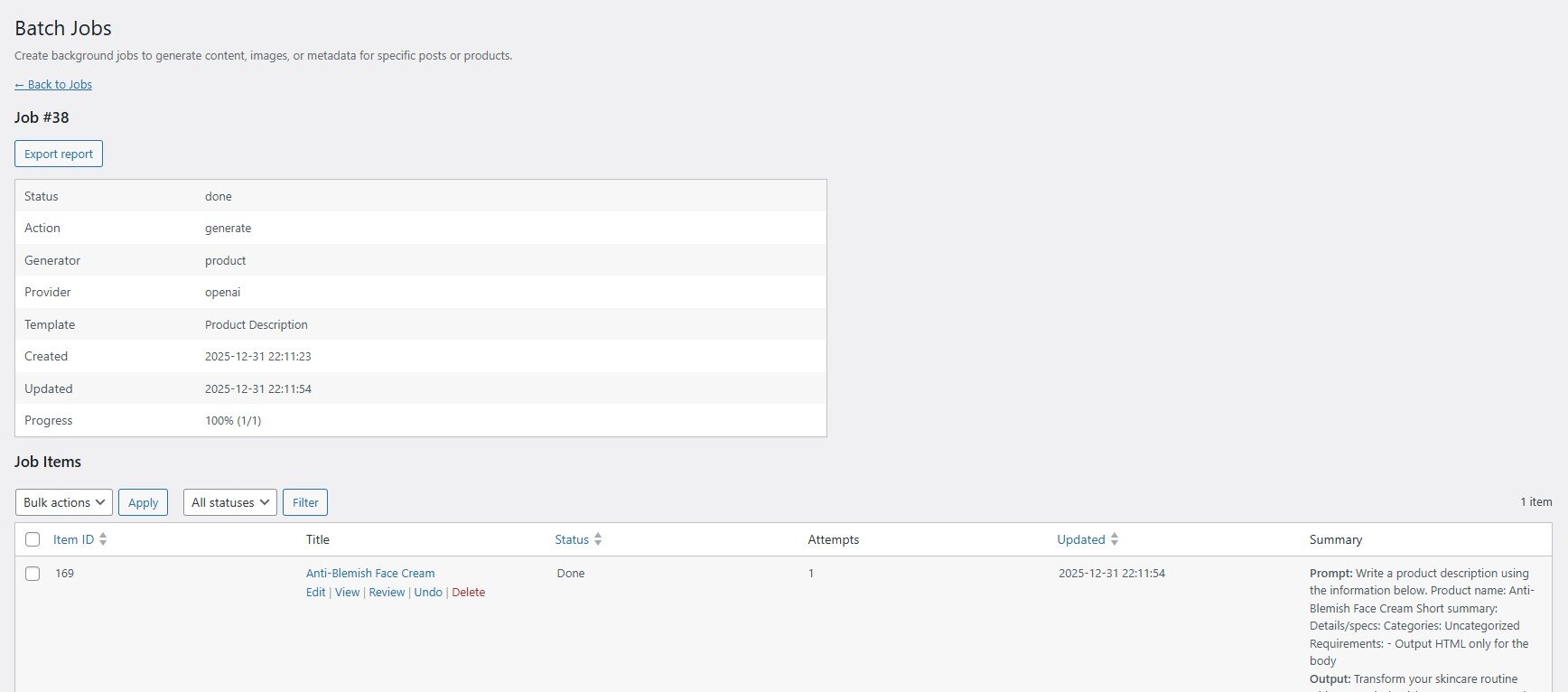Click the View row action link
This screenshot has height=692, width=1568.
348,593
